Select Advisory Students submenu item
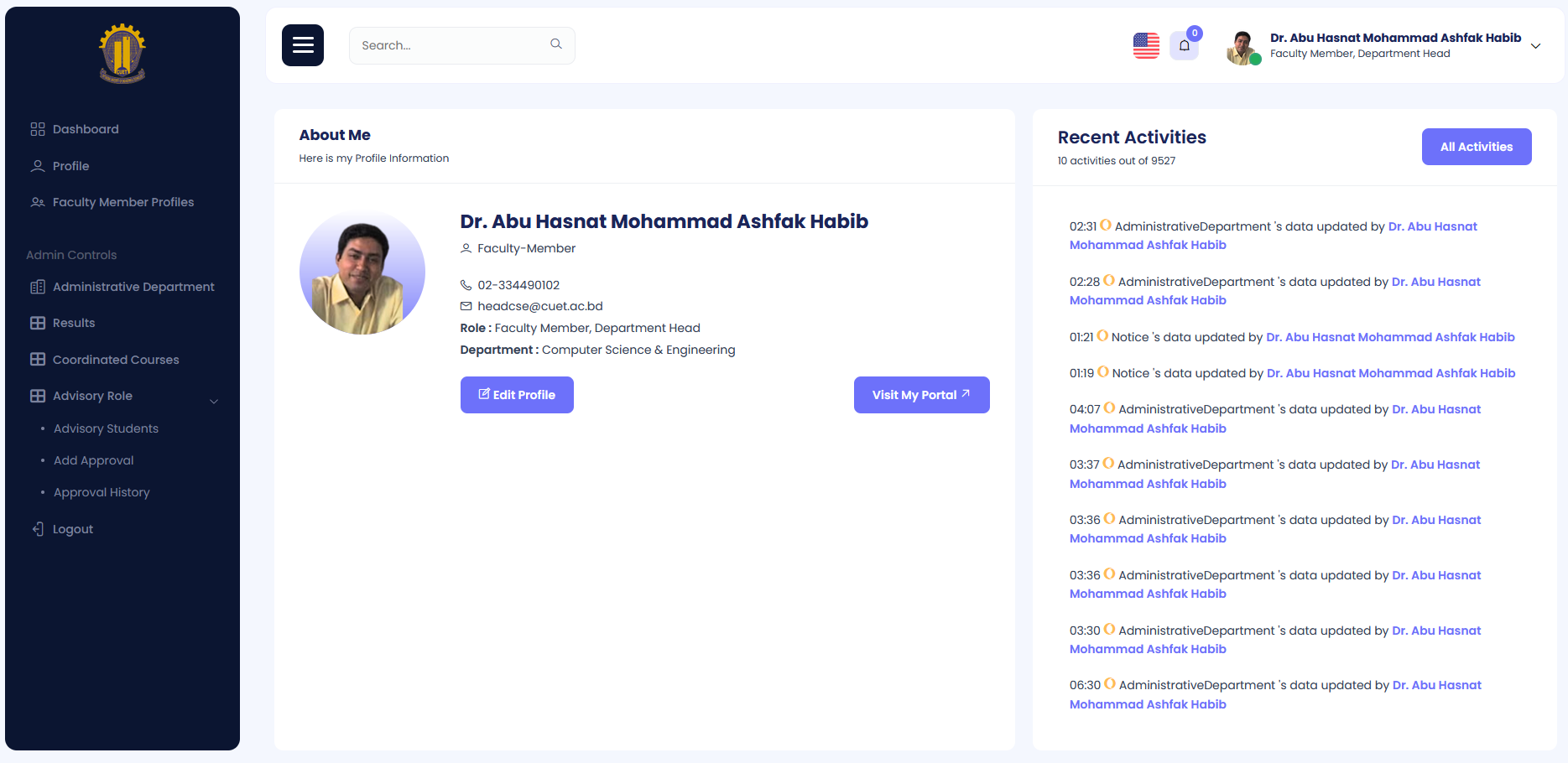 coord(106,428)
